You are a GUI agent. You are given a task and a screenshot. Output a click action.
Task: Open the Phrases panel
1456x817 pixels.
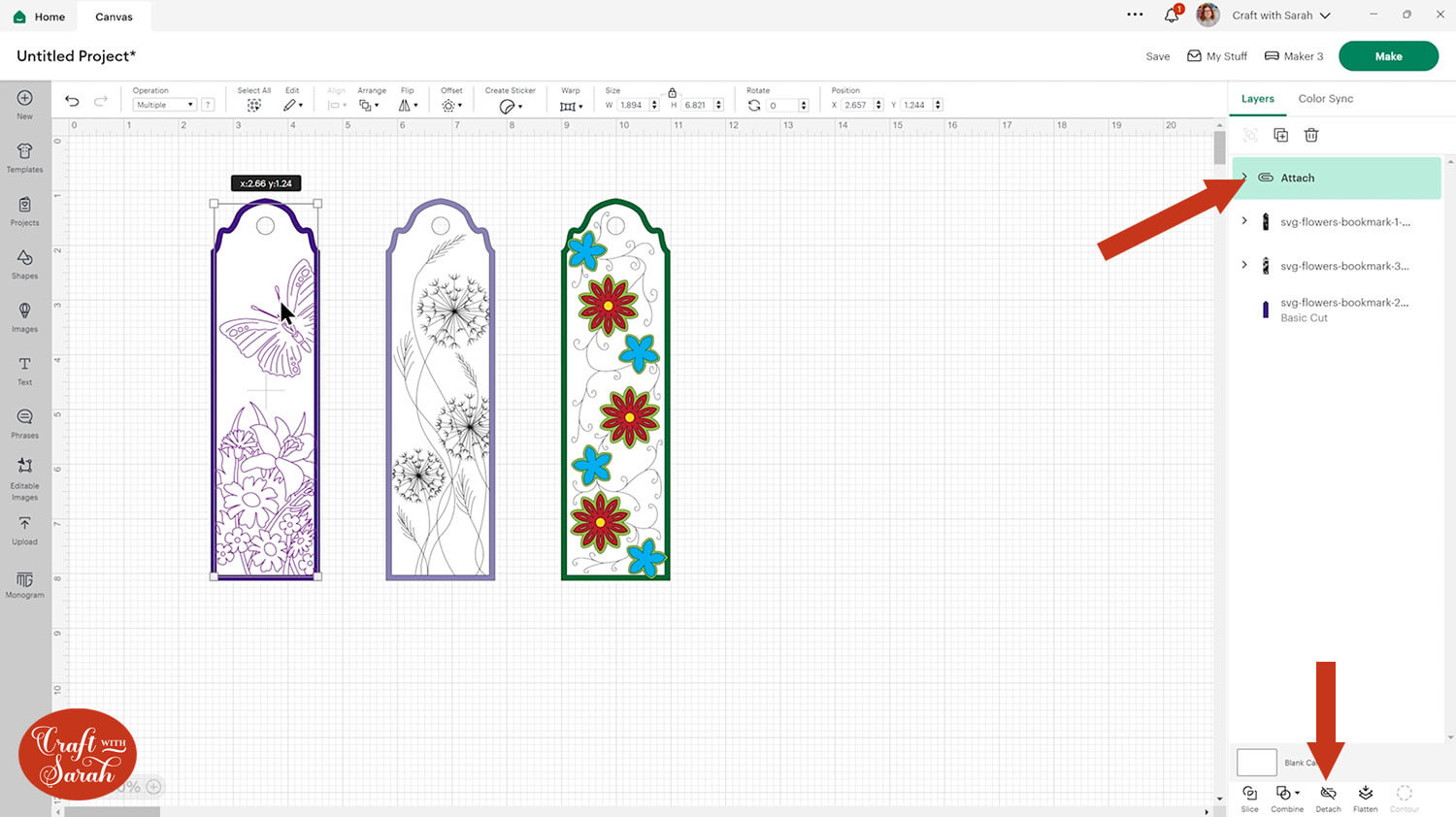coord(24,423)
